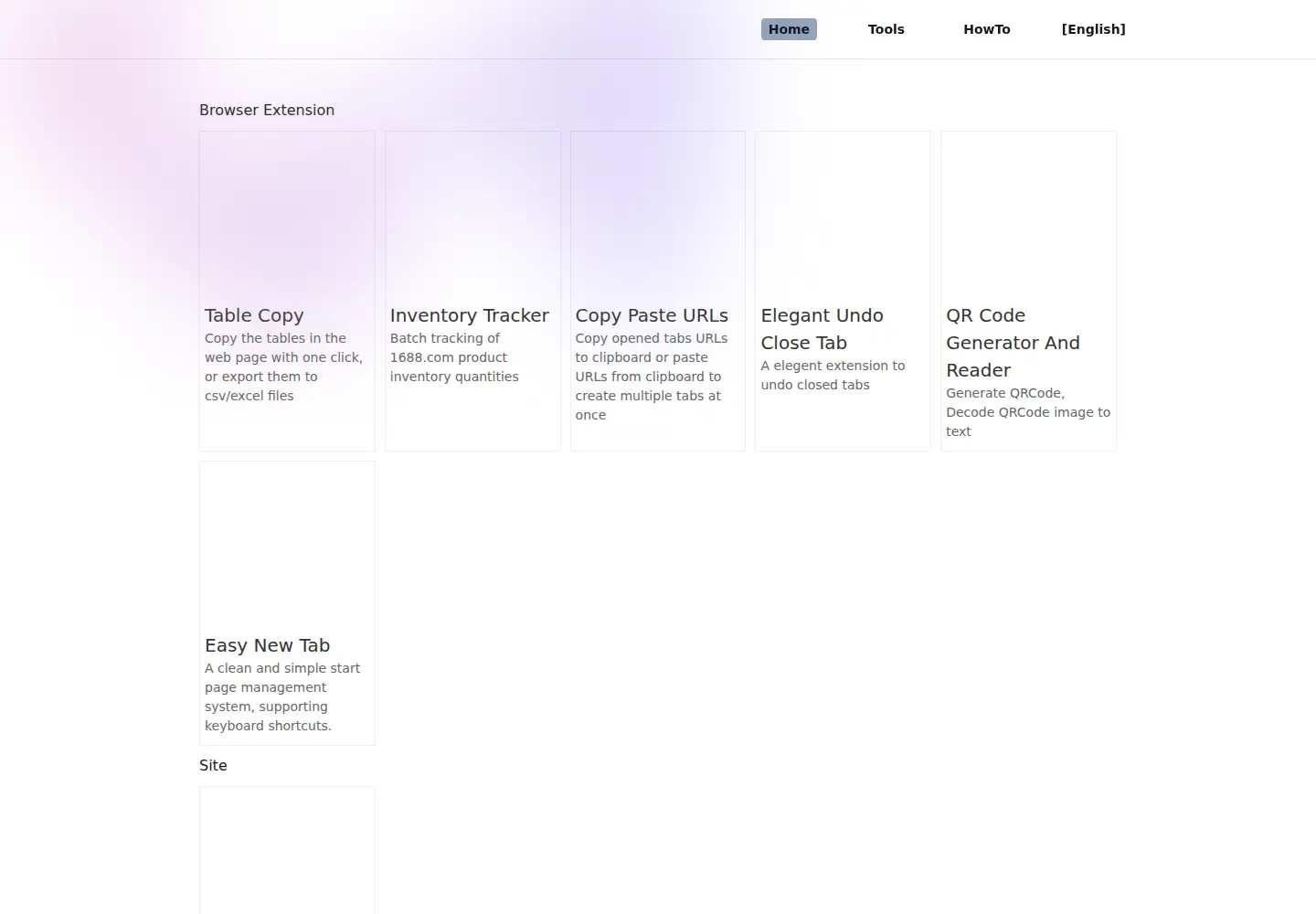Viewport: 1316px width, 914px height.
Task: Click the 'Browser Extension' section heading
Action: tap(267, 110)
